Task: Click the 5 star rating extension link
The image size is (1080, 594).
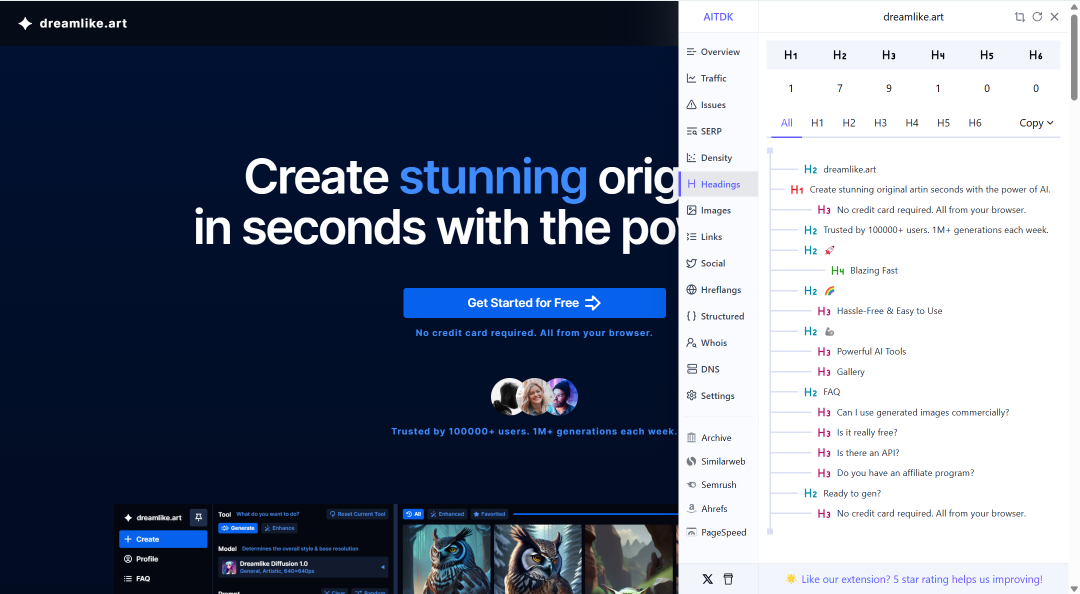Action: [921, 580]
